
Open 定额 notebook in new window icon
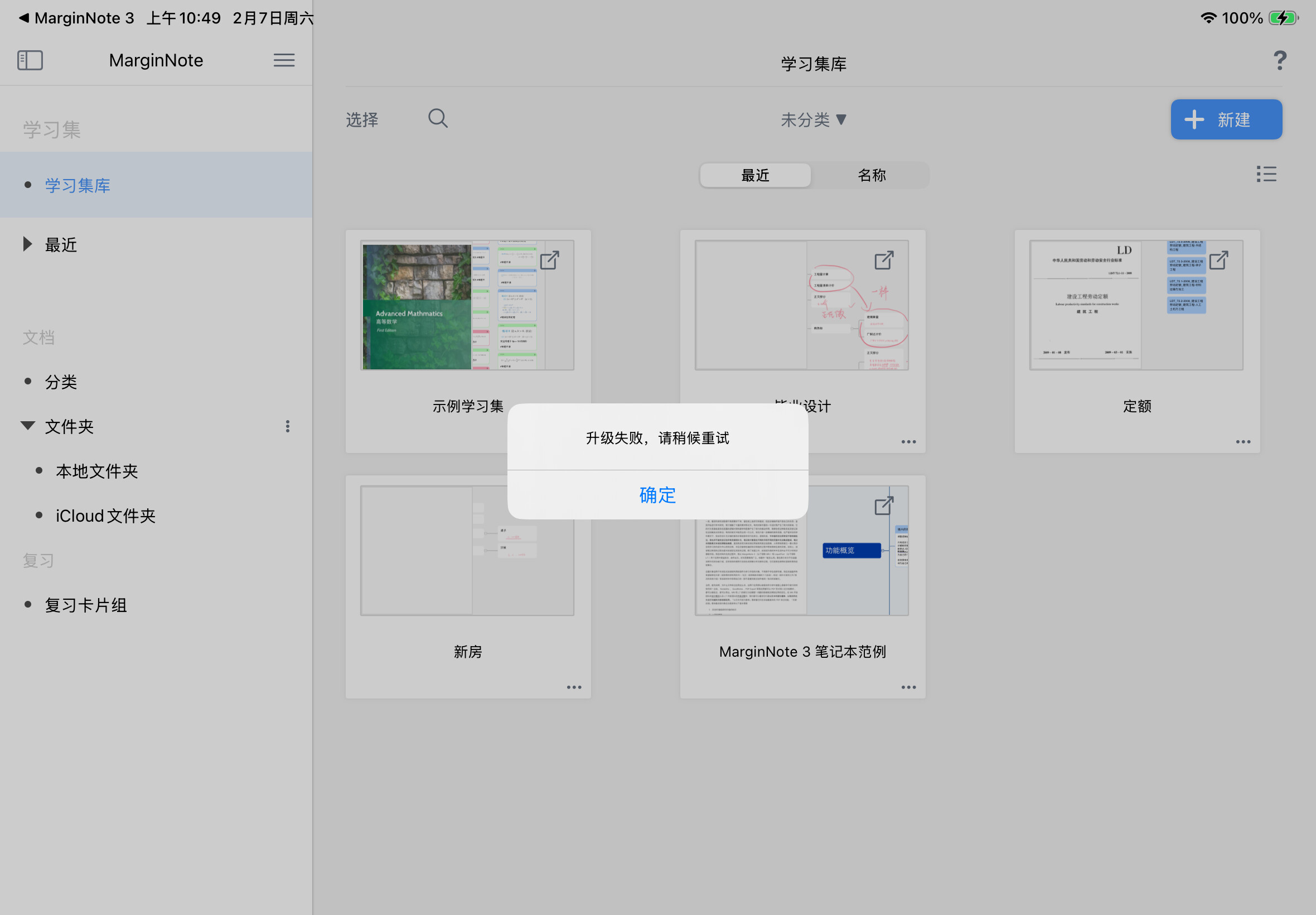1218,259
